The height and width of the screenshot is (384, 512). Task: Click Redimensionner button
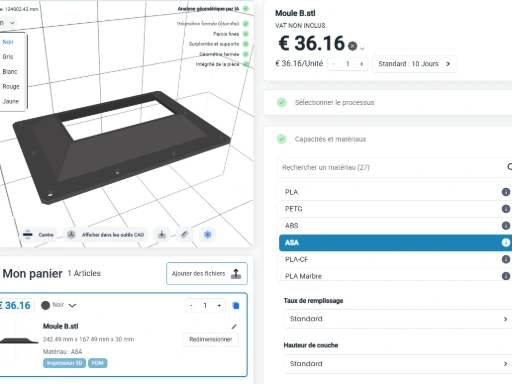click(x=211, y=339)
